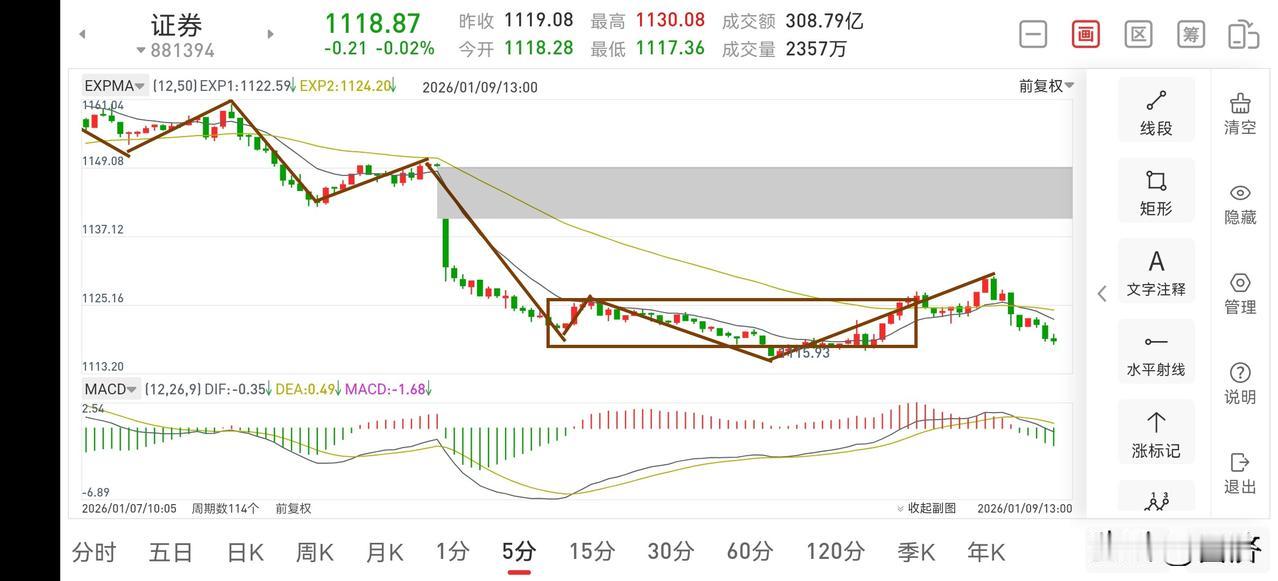Click the minus icon in top toolbar
This screenshot has height=581, width=1278.
(x=1033, y=34)
